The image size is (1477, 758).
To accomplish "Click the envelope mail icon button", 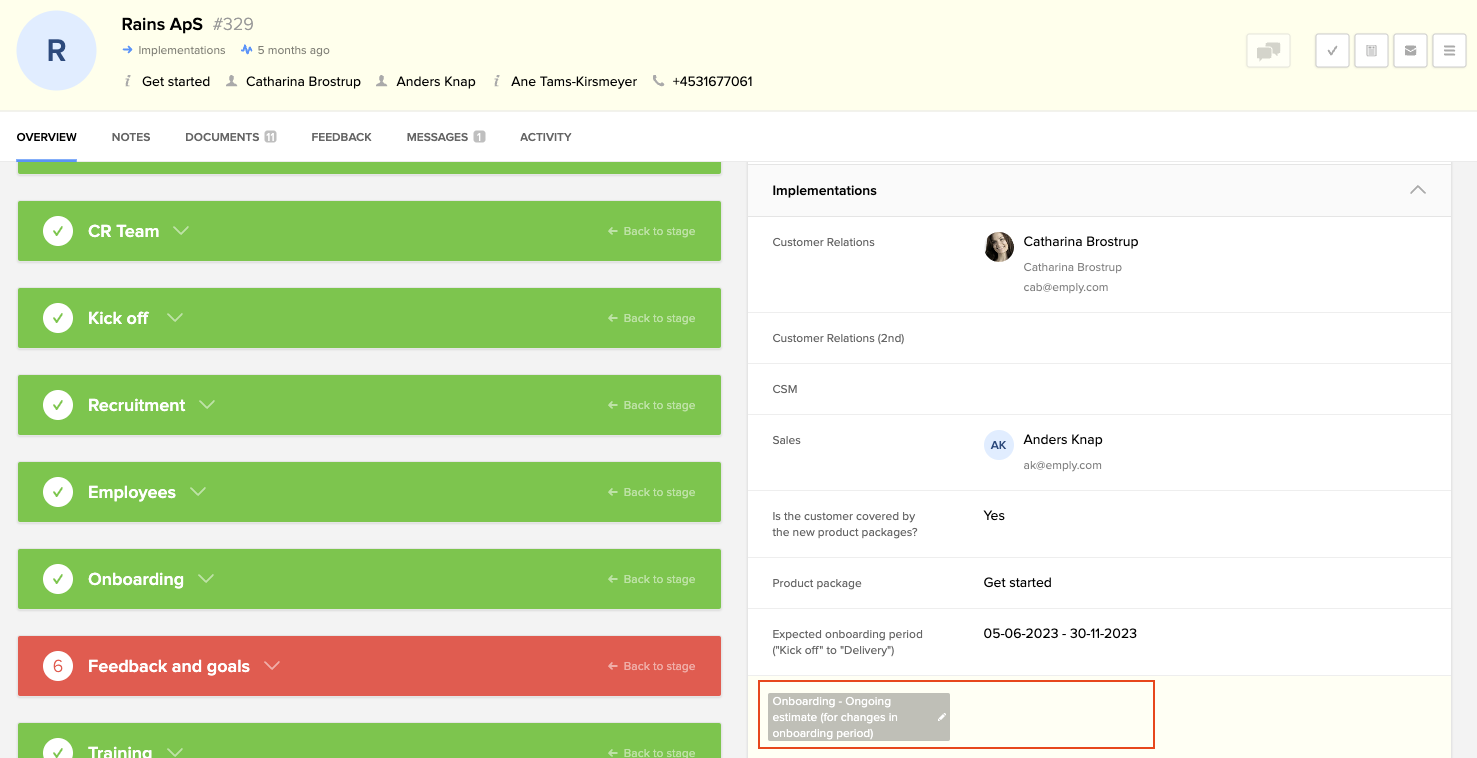I will 1410,51.
